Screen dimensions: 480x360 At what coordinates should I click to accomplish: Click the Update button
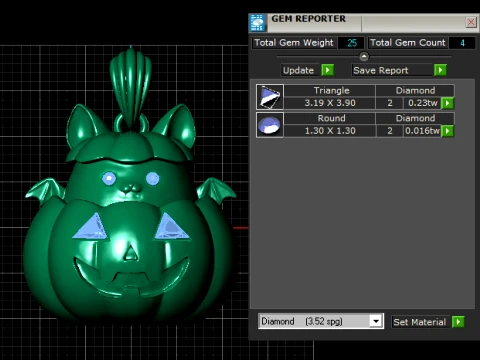pos(299,70)
